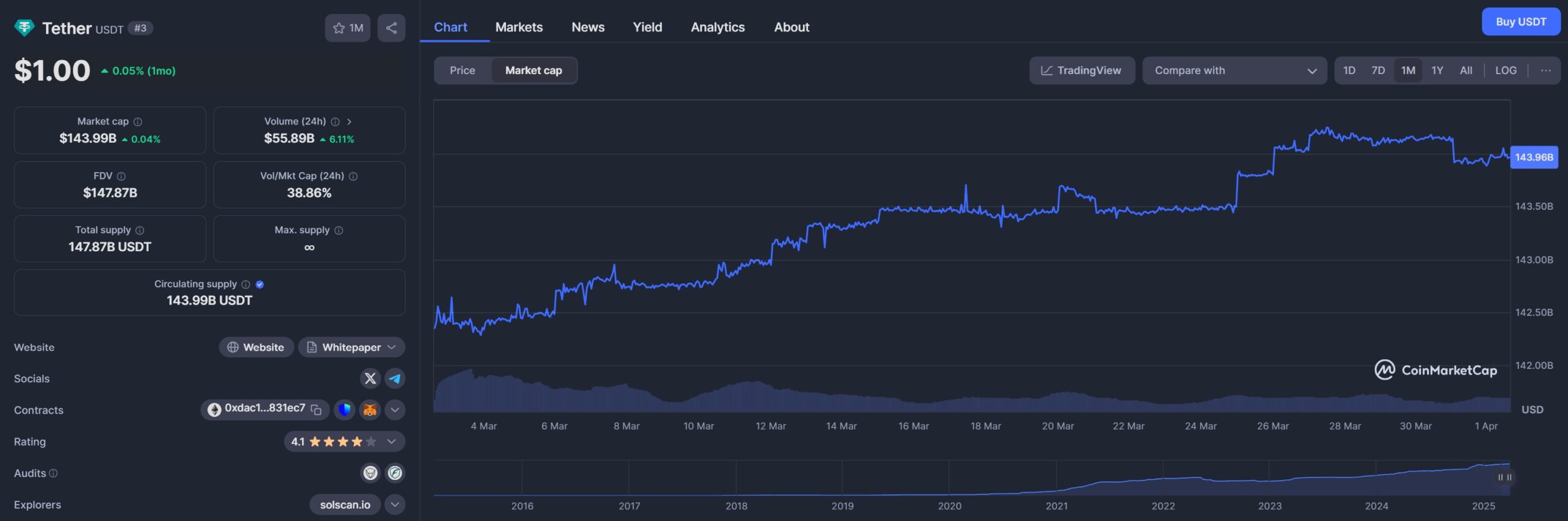Open the TradingView chart button

point(1082,70)
